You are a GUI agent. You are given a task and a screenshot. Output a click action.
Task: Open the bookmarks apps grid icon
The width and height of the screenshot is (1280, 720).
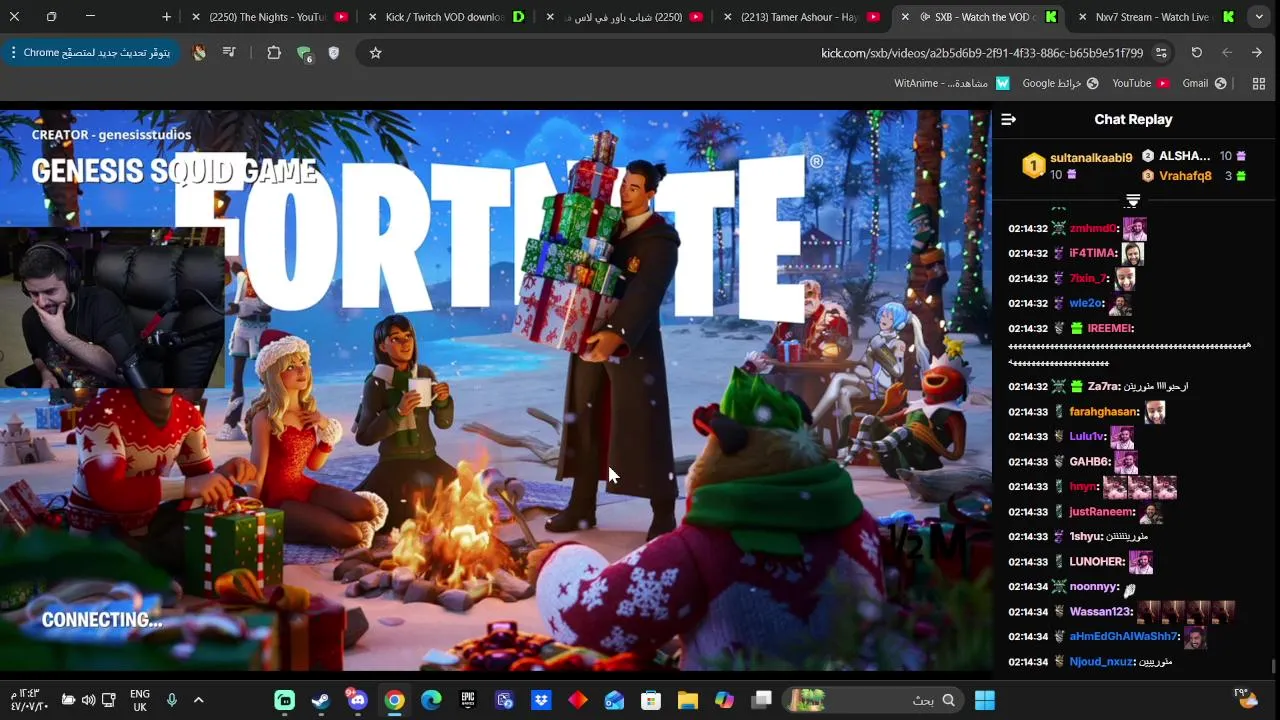[x=1259, y=83]
